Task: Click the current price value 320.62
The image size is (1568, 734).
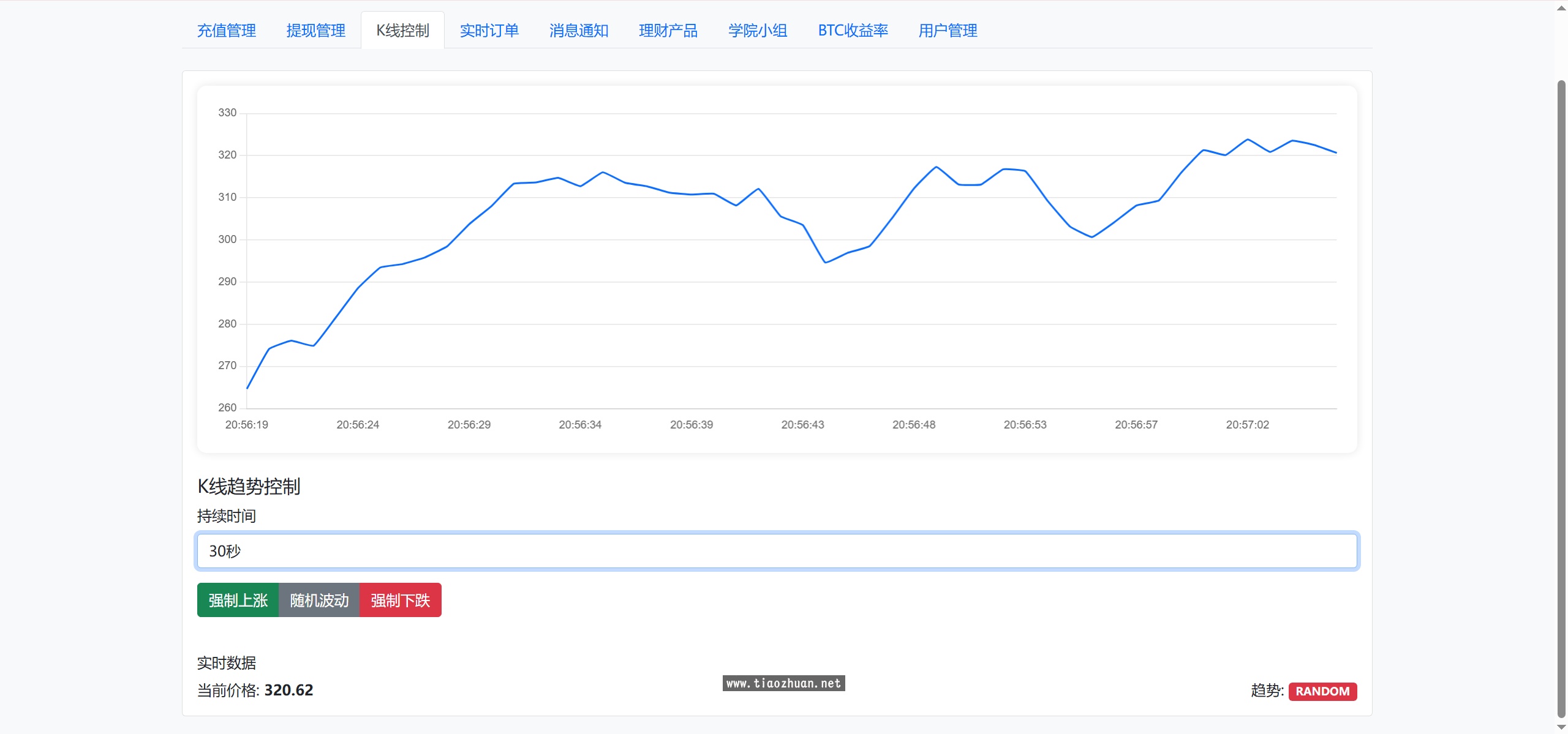Action: pyautogui.click(x=288, y=691)
